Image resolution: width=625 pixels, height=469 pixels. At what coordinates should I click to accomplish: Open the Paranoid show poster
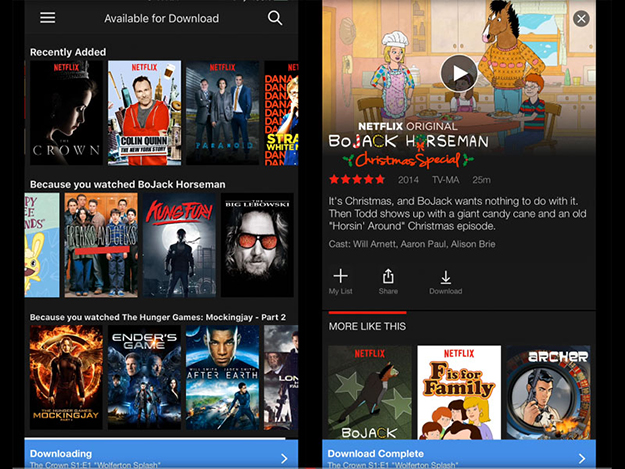(x=221, y=112)
